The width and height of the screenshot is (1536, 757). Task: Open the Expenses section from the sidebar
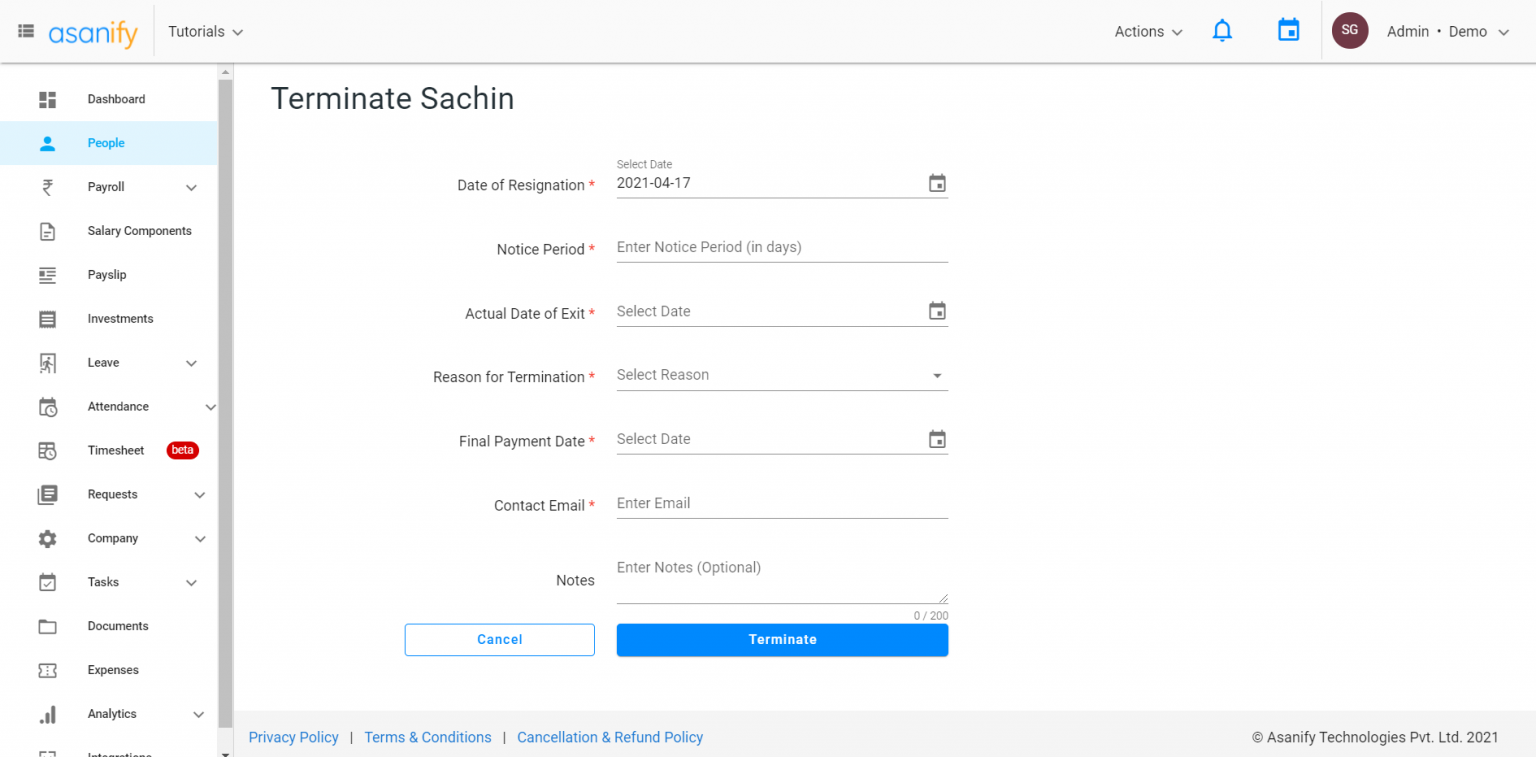click(113, 670)
